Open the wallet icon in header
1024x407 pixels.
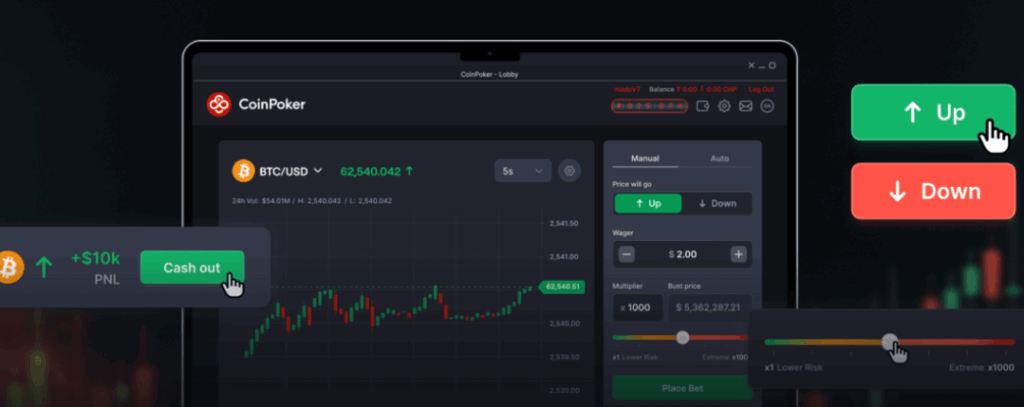point(703,106)
